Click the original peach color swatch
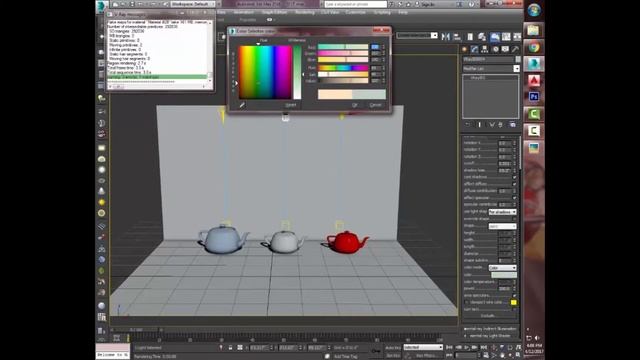640x360 pixels. point(335,94)
